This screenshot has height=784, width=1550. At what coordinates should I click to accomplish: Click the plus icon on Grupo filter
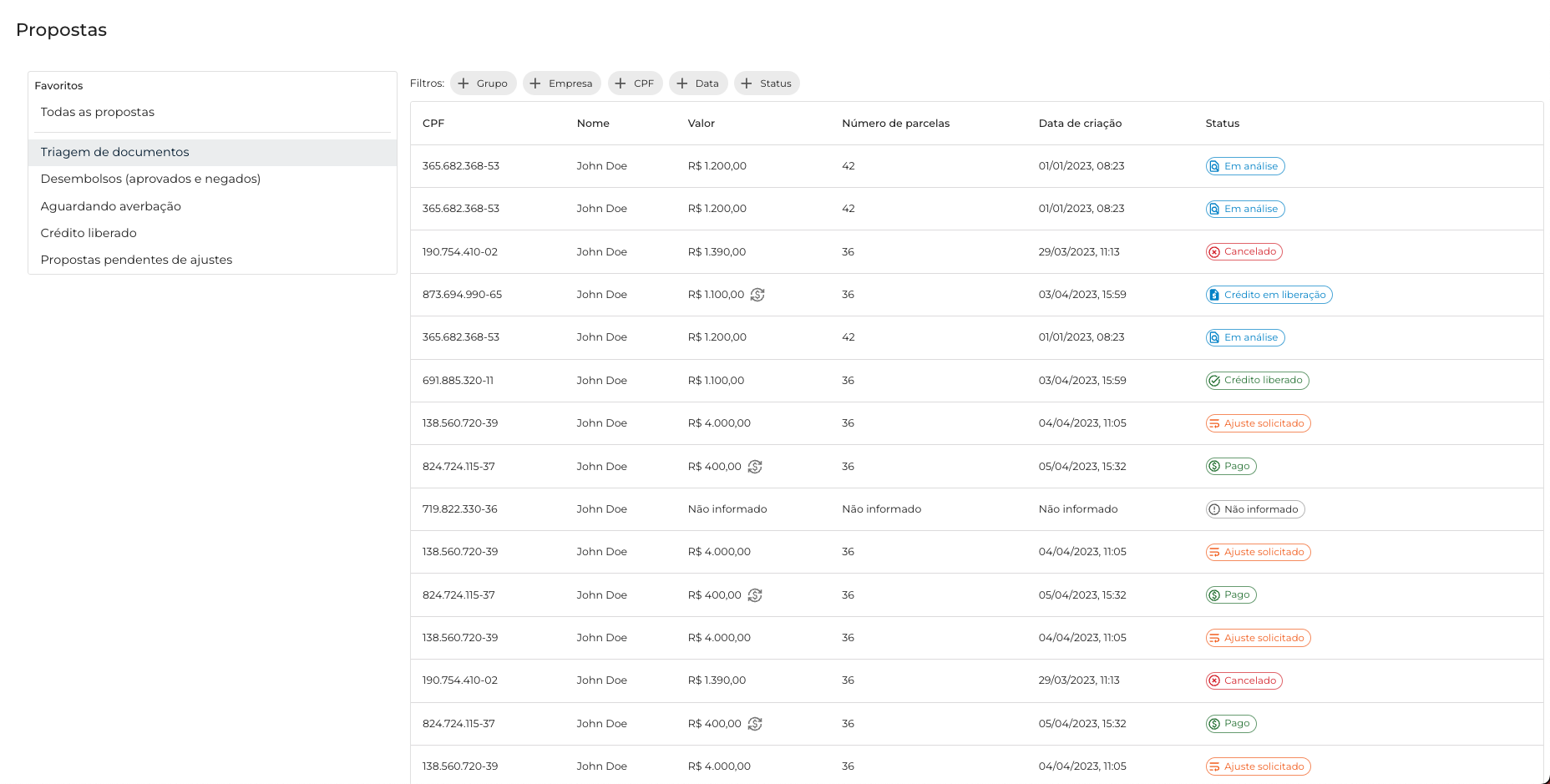(x=463, y=83)
